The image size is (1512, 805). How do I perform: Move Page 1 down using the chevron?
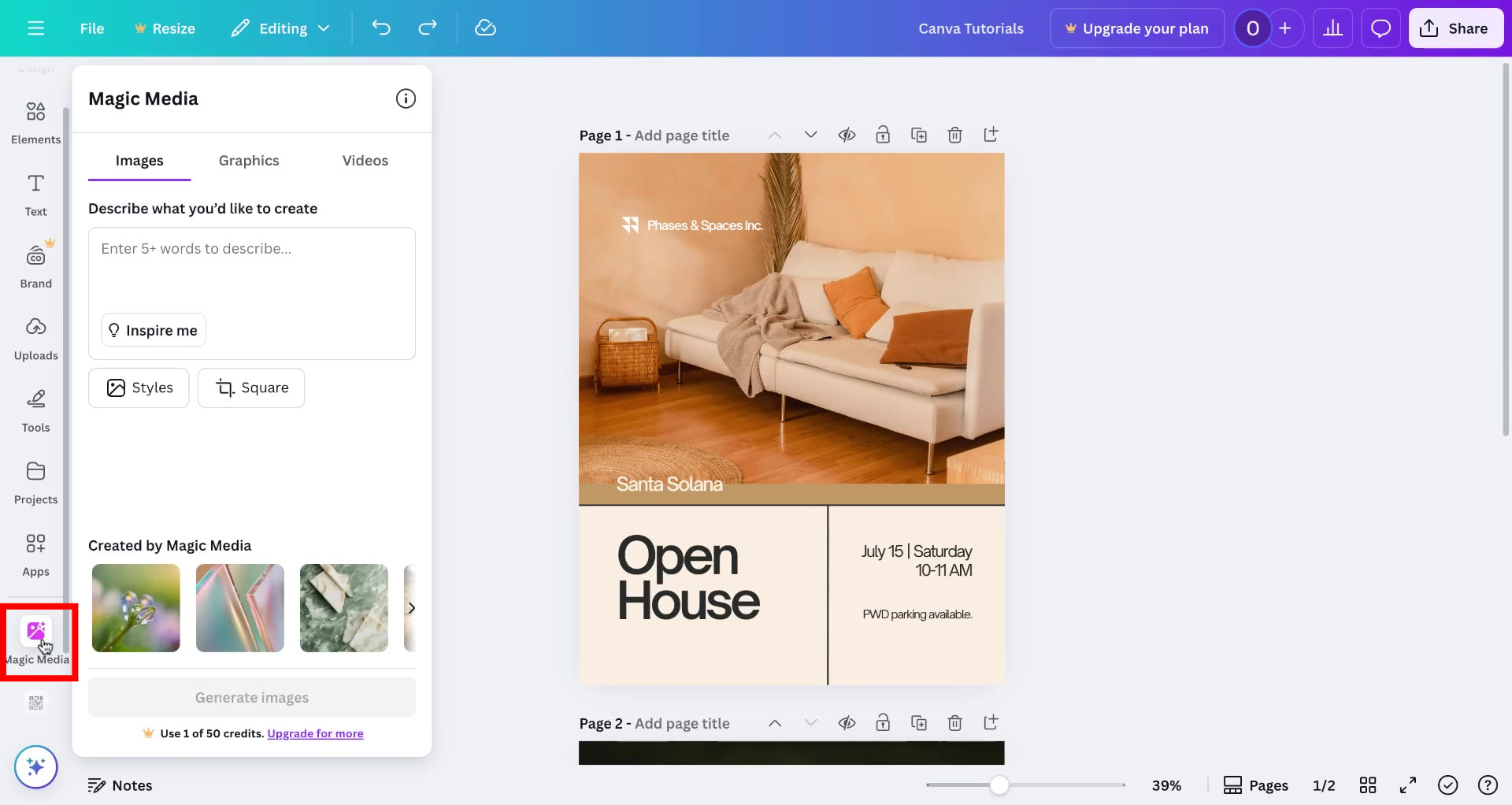pos(811,135)
